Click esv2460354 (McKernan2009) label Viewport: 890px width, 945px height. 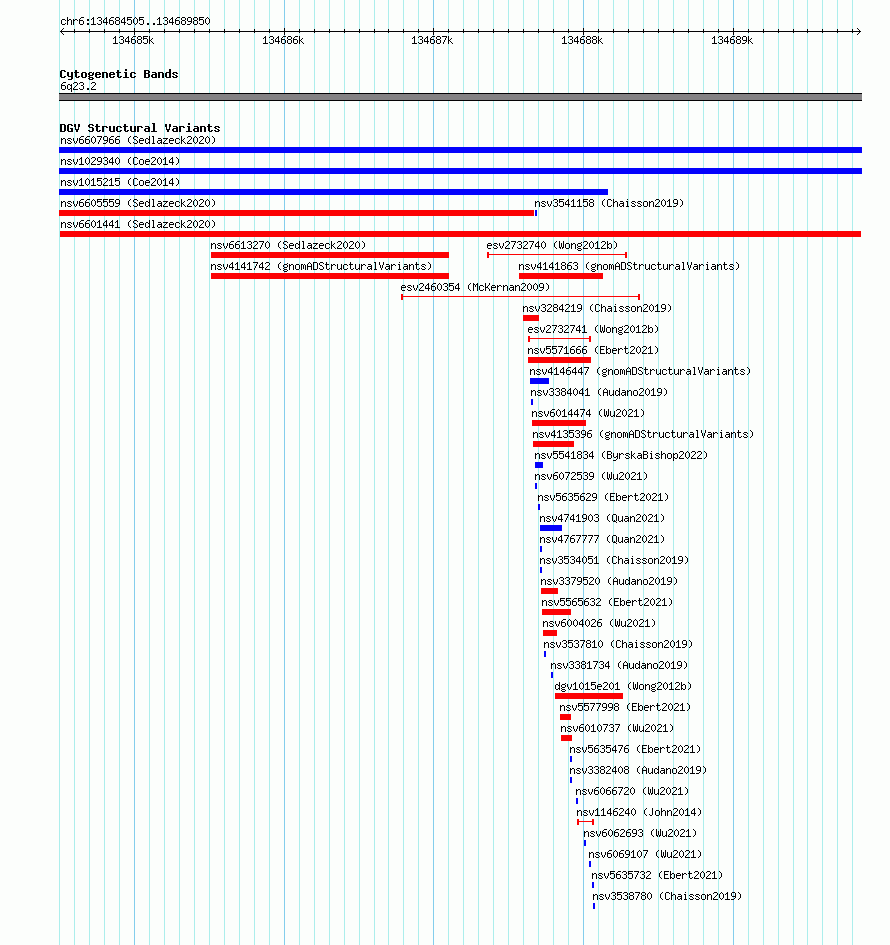(475, 287)
